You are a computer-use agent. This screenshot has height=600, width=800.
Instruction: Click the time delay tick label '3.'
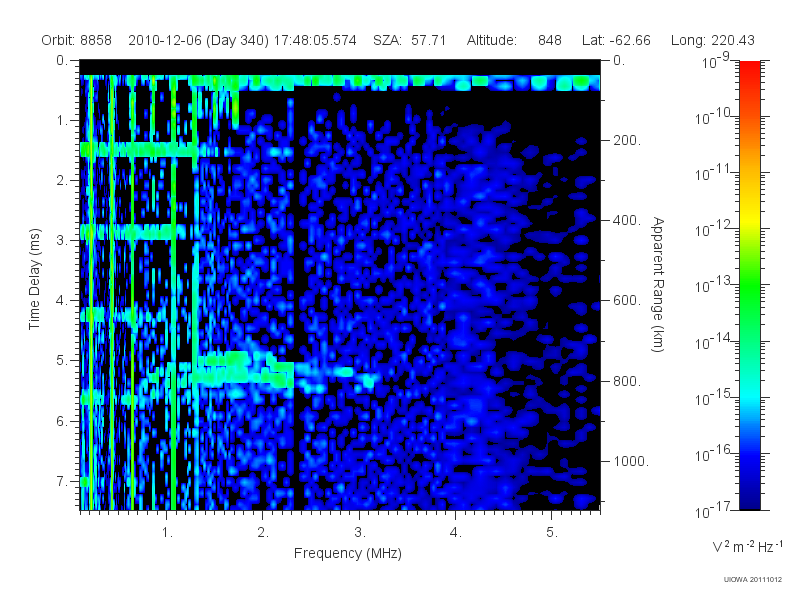[x=62, y=240]
